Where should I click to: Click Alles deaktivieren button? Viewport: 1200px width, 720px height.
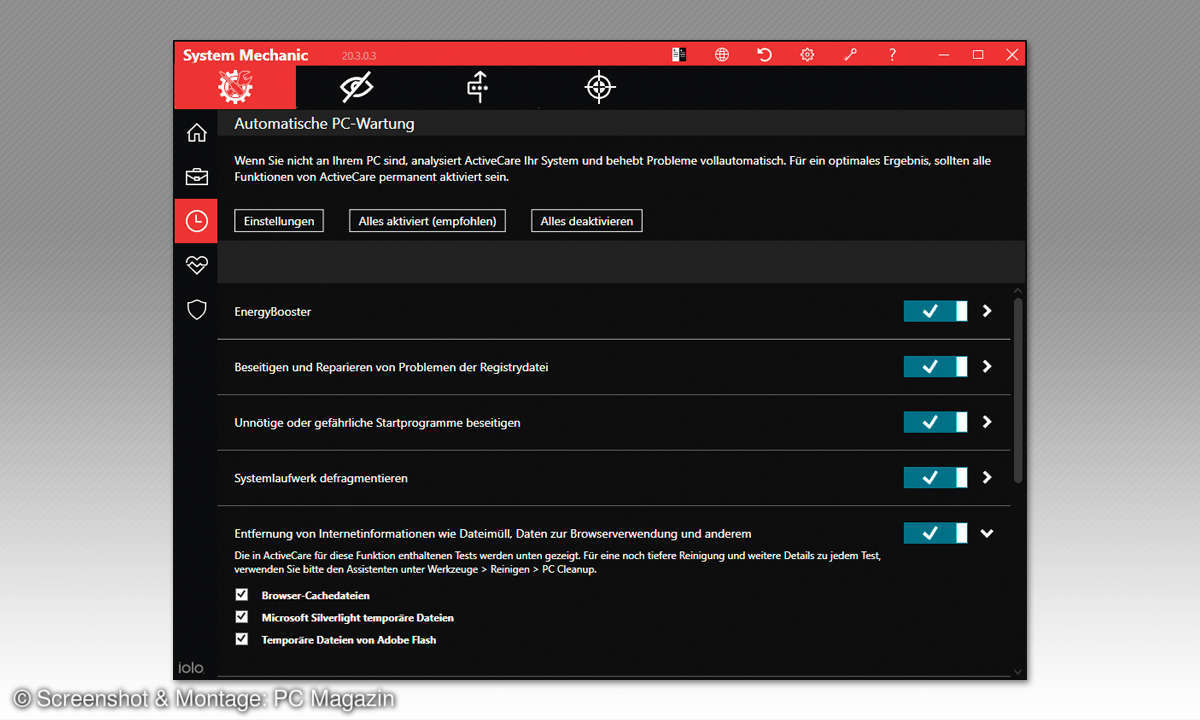(x=587, y=221)
